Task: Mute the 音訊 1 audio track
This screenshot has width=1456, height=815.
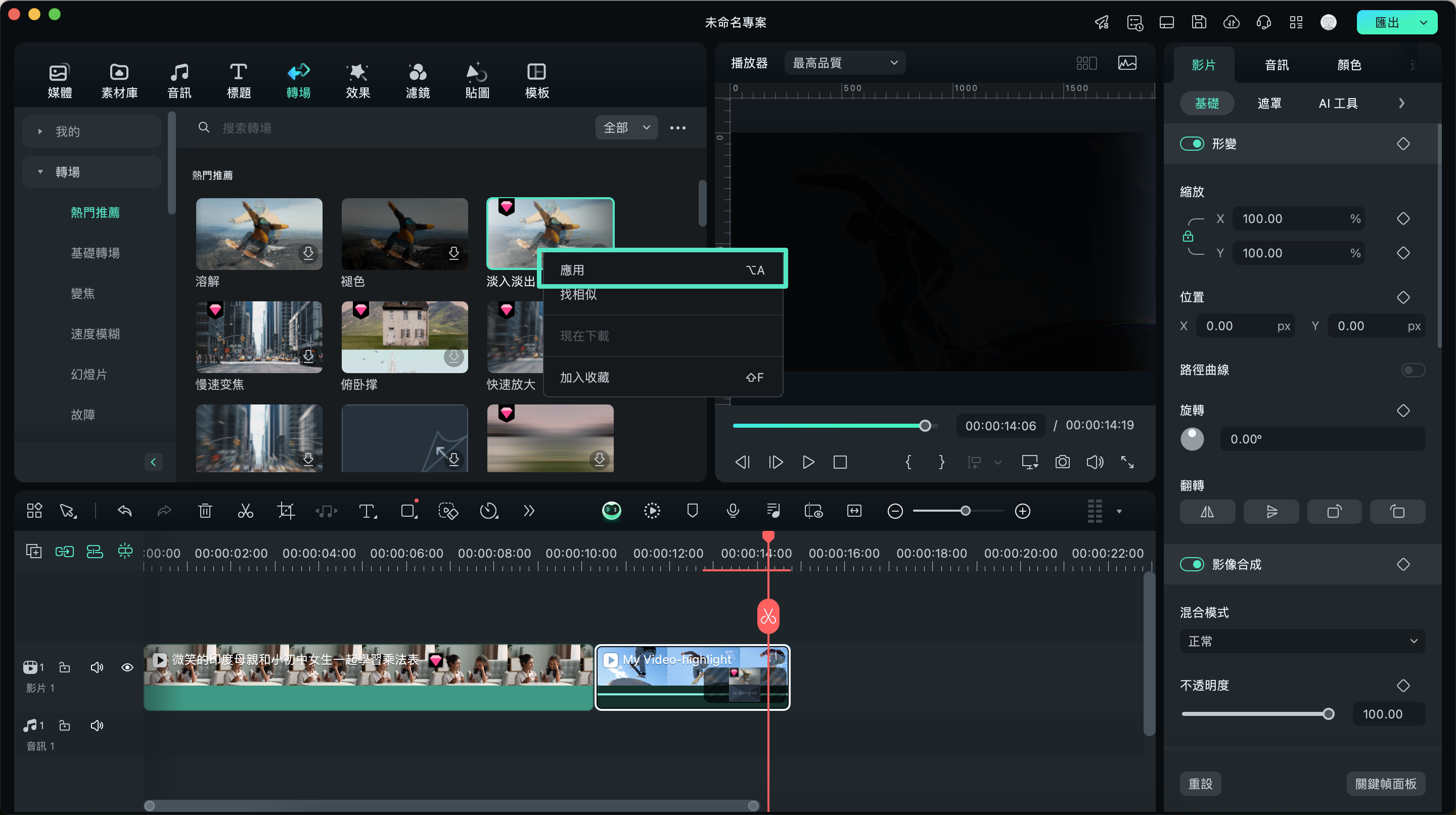Action: tap(97, 725)
